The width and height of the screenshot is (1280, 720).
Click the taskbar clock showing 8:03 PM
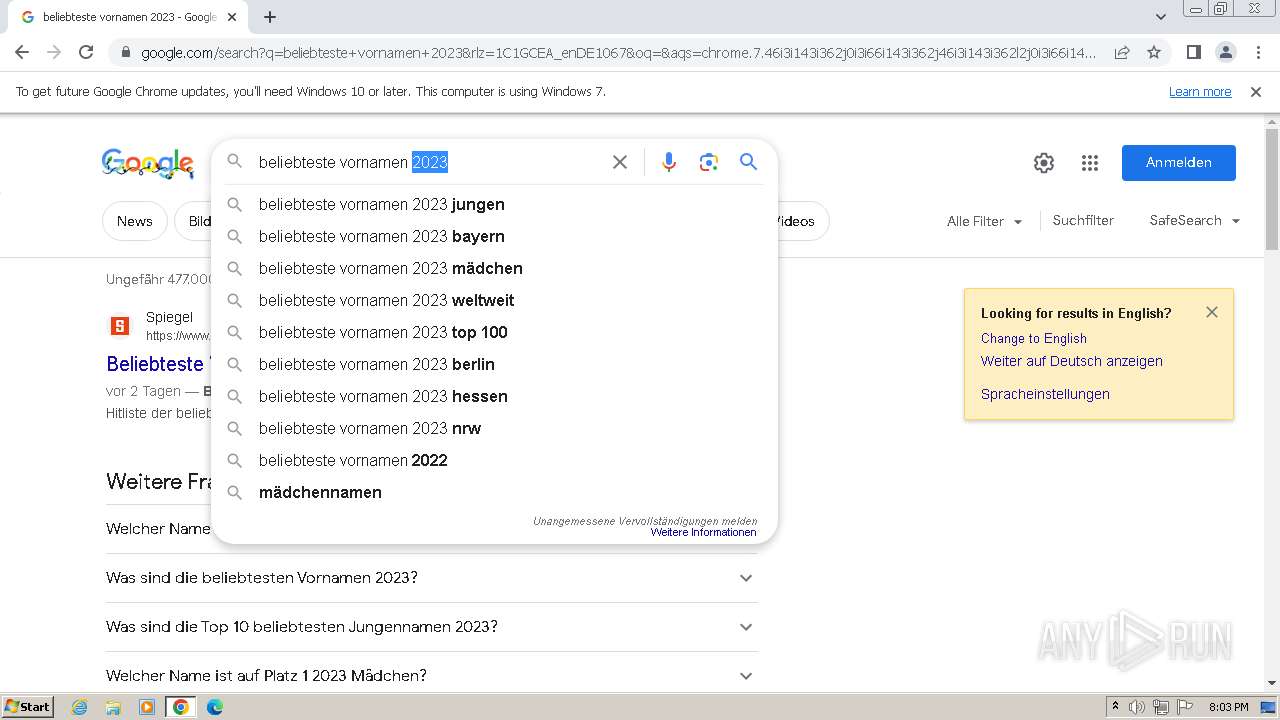point(1228,707)
